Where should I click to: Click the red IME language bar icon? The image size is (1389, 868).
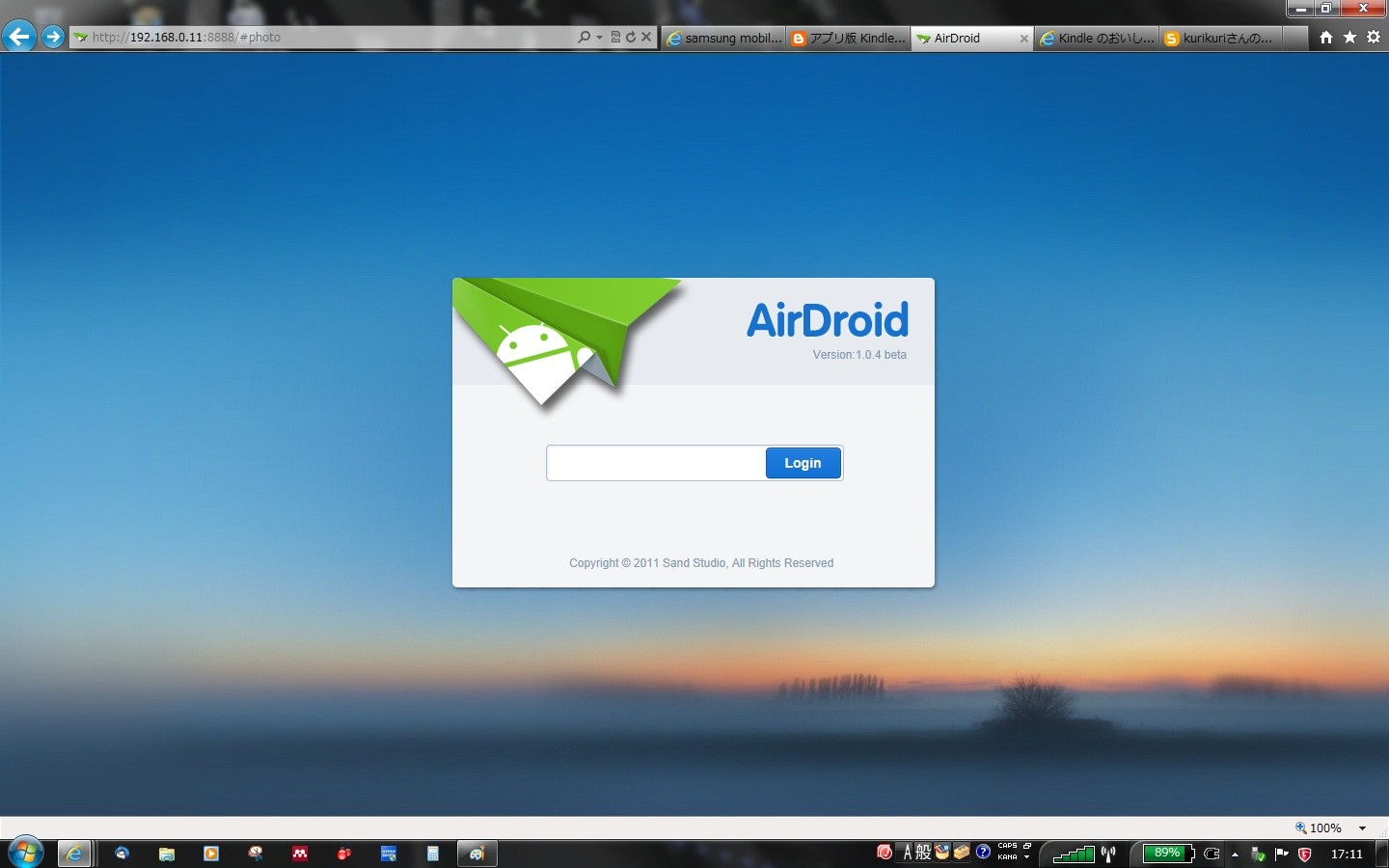coord(885,853)
